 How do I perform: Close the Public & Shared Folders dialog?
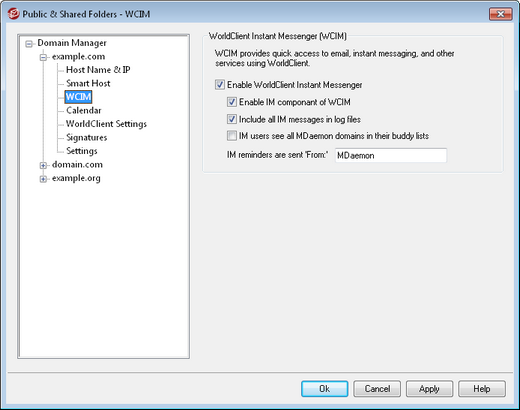[500, 14]
